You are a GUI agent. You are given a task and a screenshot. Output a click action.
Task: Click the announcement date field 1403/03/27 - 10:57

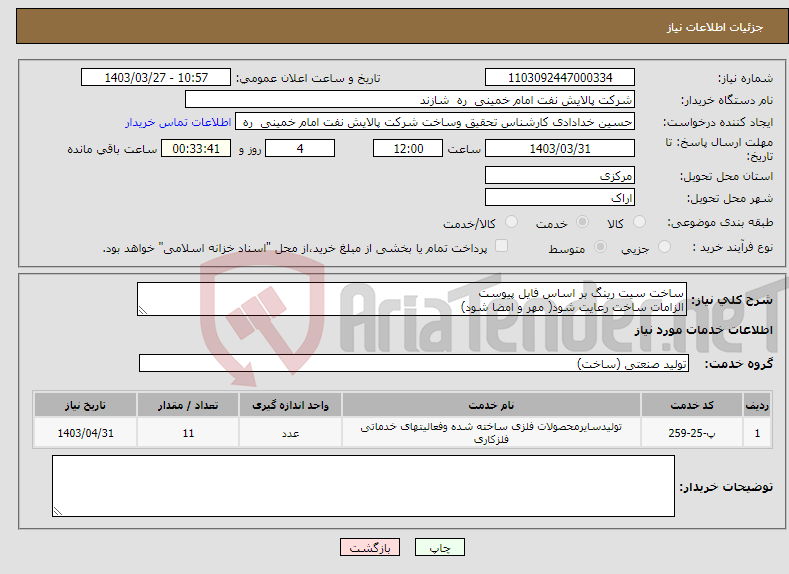coord(156,77)
